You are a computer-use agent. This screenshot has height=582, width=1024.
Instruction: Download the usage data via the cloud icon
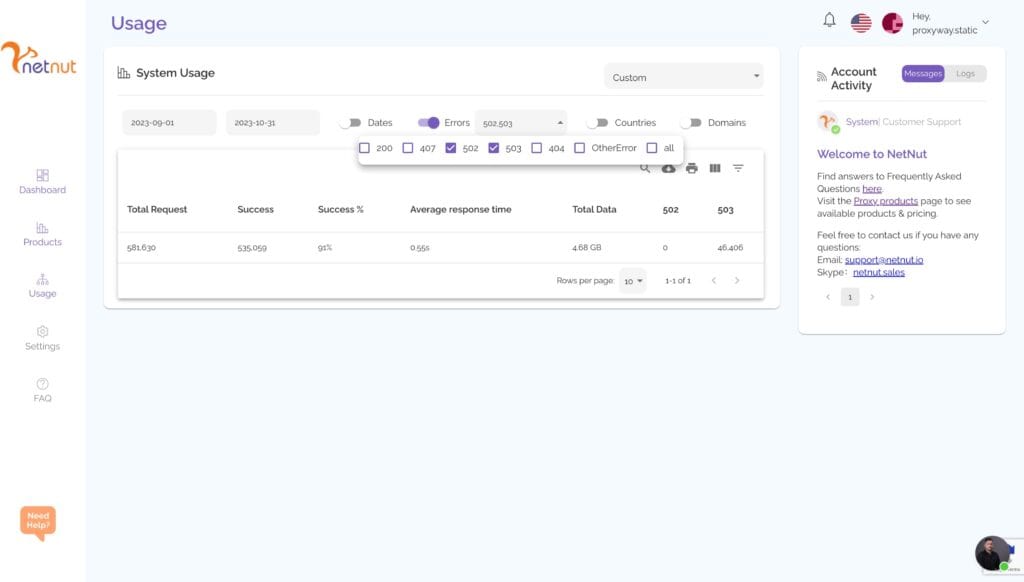click(x=669, y=168)
